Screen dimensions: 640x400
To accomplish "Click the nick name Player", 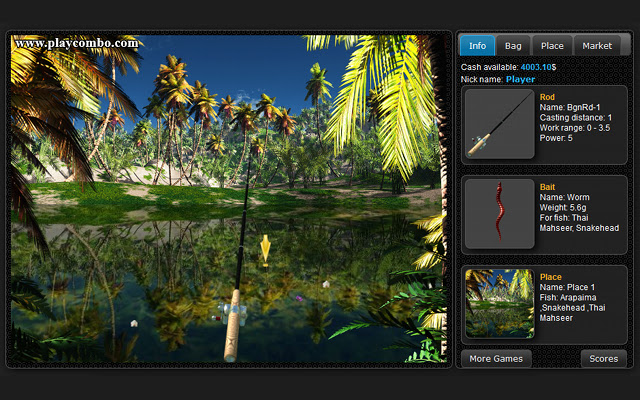I will pyautogui.click(x=520, y=79).
